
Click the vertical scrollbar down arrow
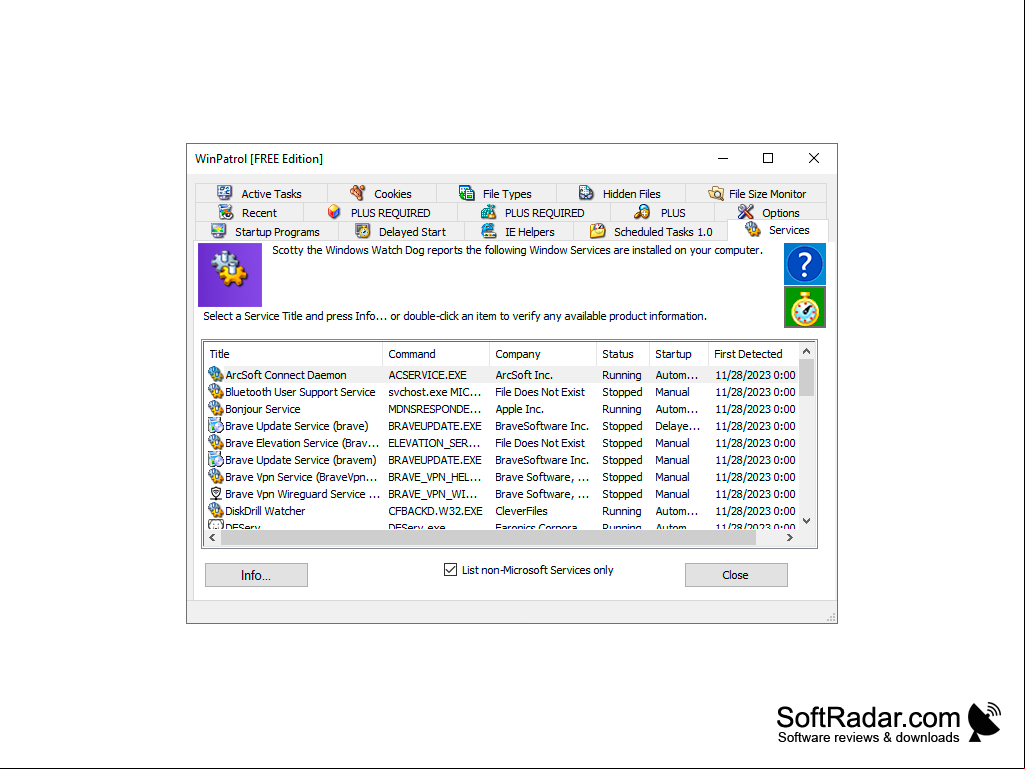coord(807,521)
